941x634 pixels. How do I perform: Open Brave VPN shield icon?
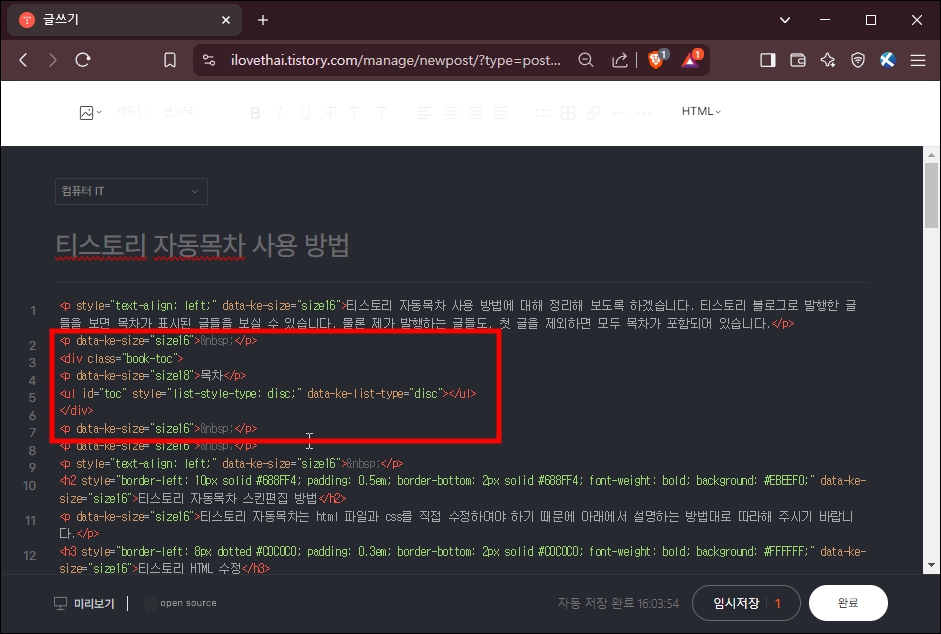(858, 60)
